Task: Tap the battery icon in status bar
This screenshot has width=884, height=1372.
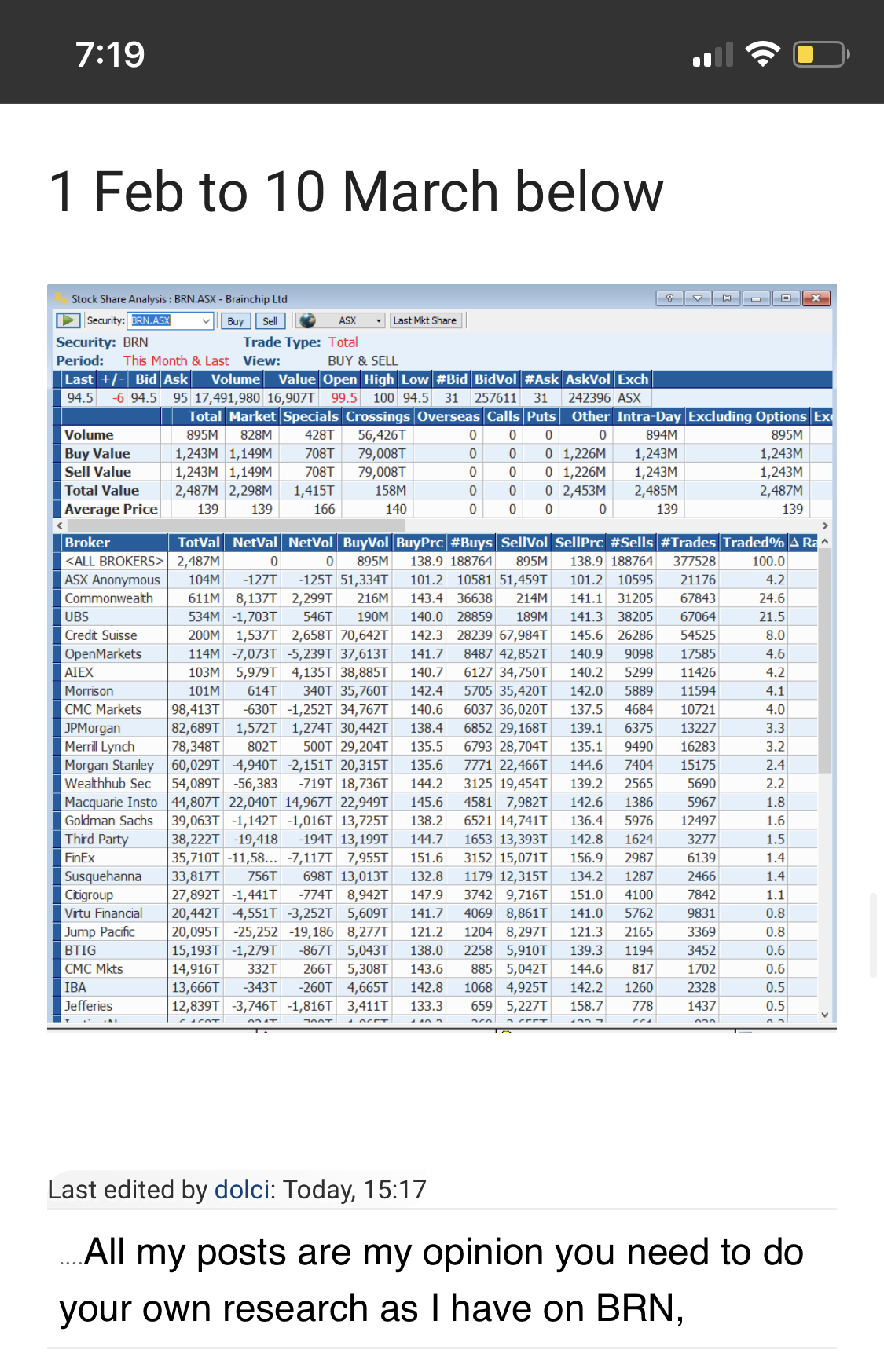Action: [820, 55]
